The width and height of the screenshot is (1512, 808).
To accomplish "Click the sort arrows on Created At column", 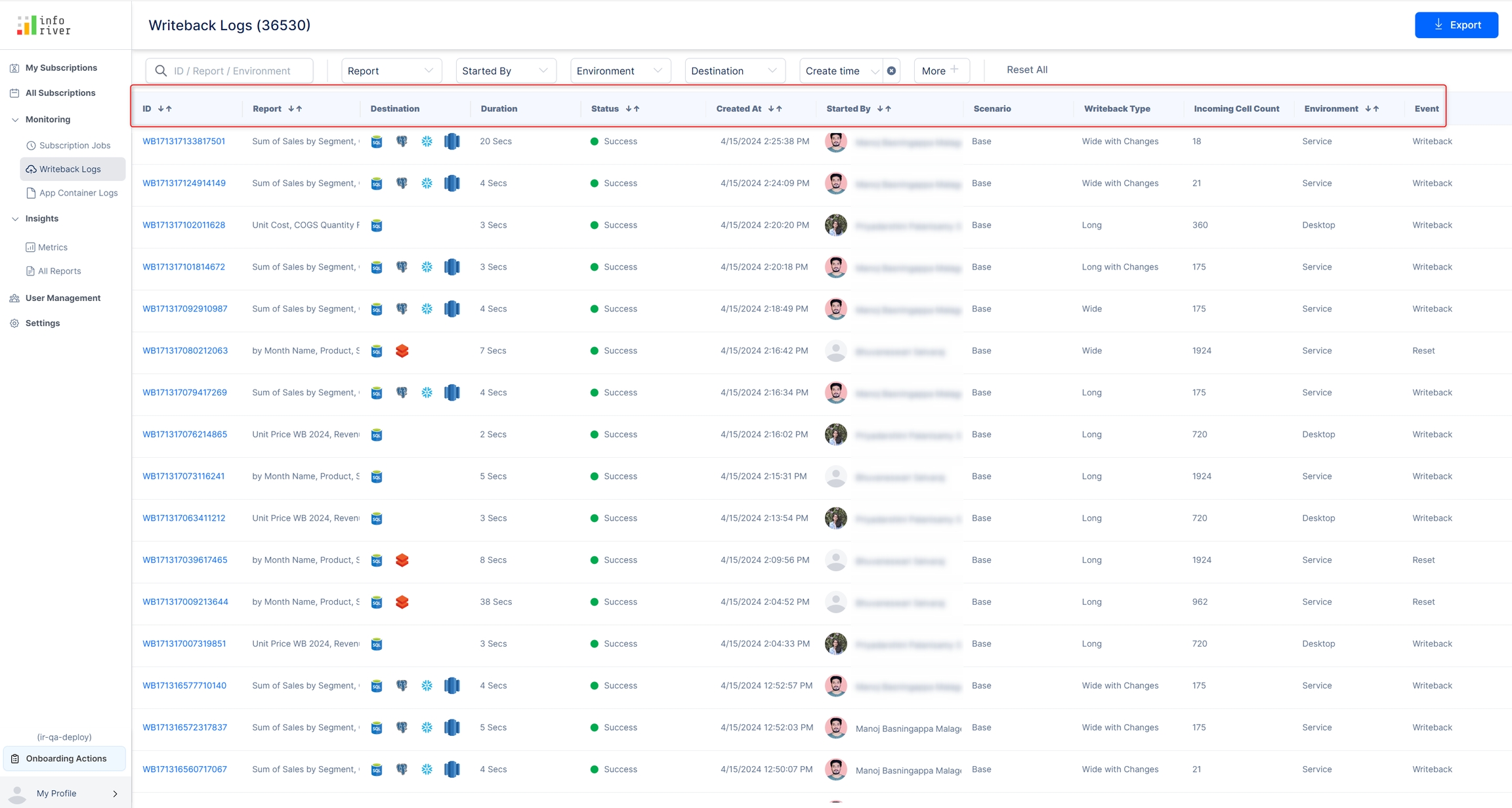I will (775, 109).
